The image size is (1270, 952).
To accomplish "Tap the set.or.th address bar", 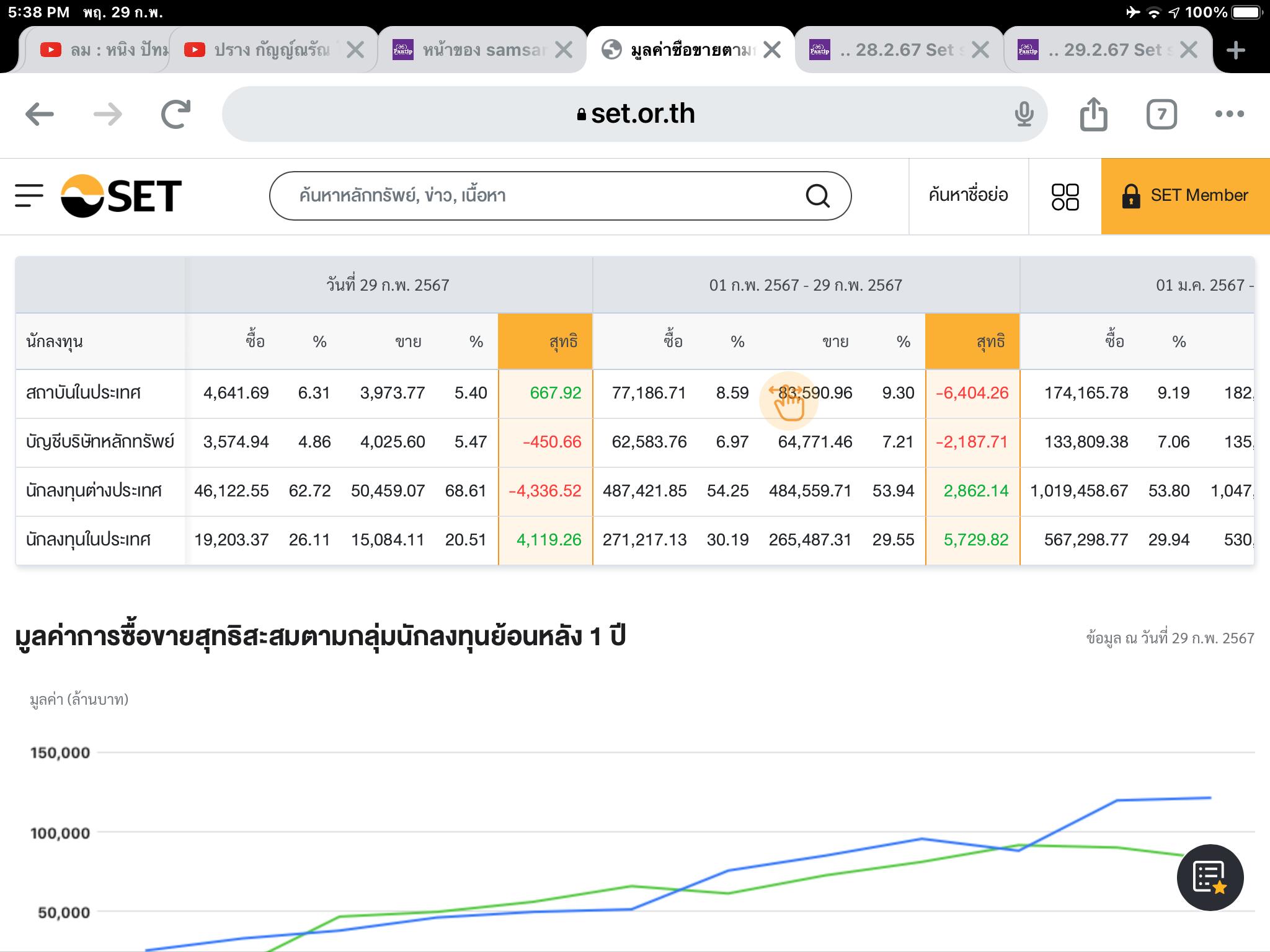I will [635, 114].
